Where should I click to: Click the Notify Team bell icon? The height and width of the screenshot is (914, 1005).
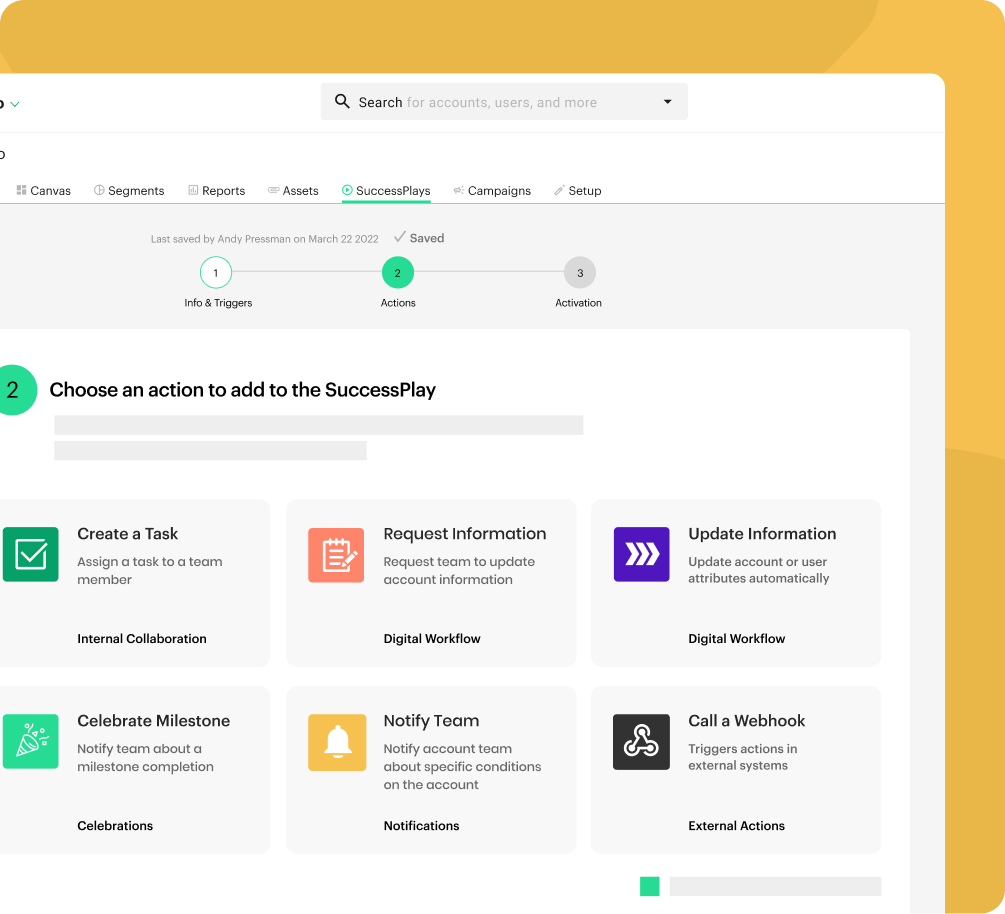pos(337,742)
